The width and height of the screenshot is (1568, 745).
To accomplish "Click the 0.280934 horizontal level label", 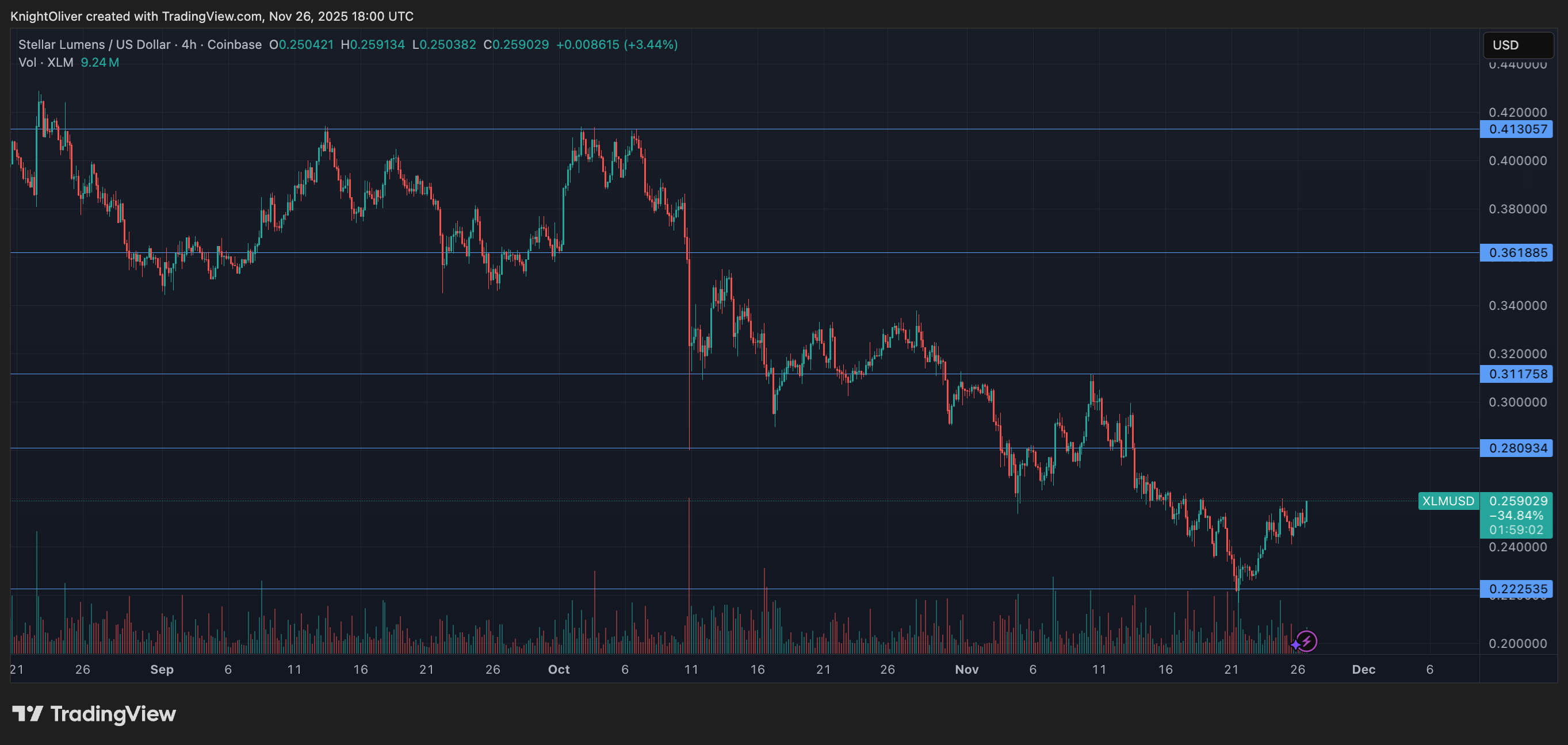I will click(x=1516, y=448).
